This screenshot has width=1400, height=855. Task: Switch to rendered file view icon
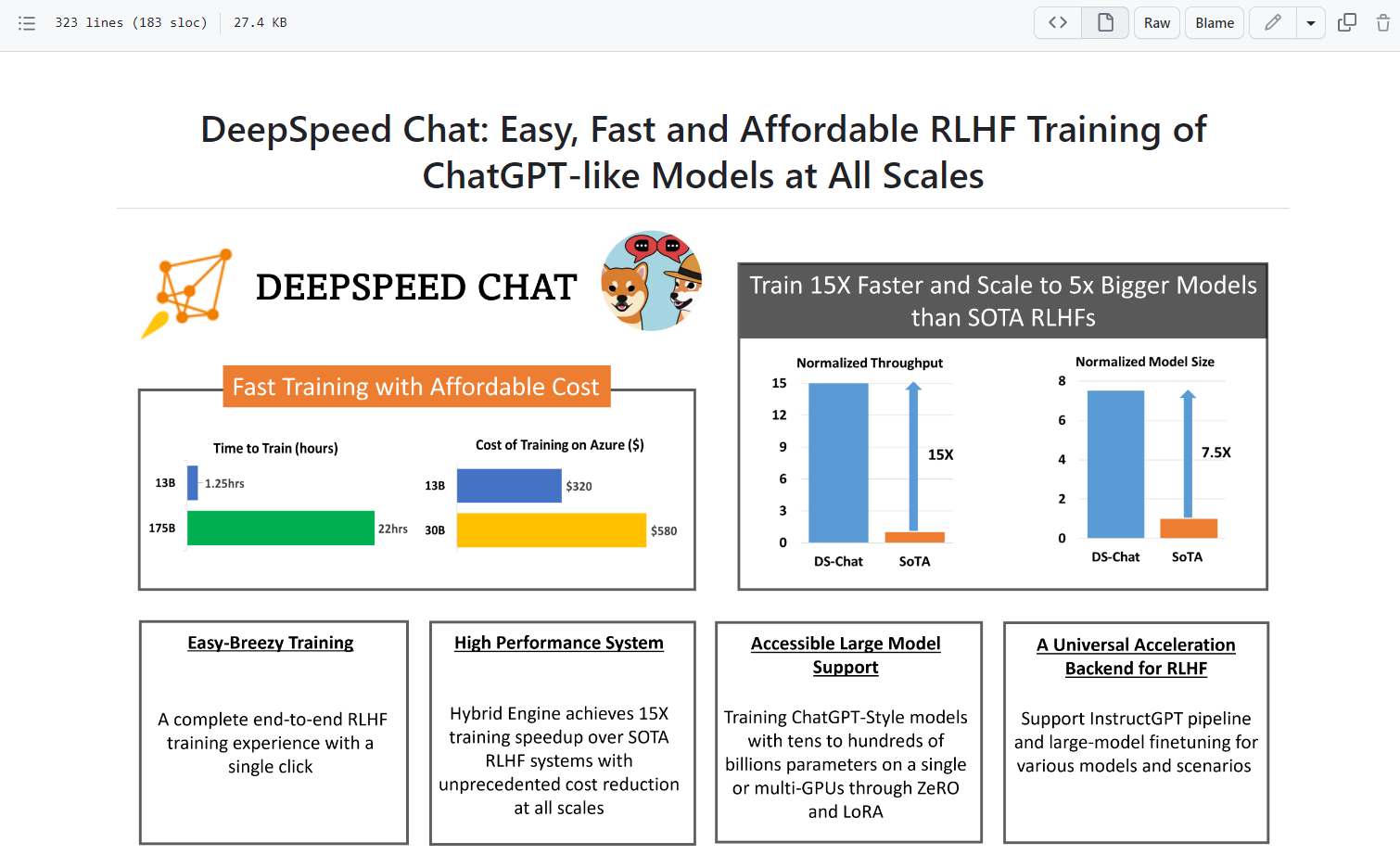coord(1105,22)
